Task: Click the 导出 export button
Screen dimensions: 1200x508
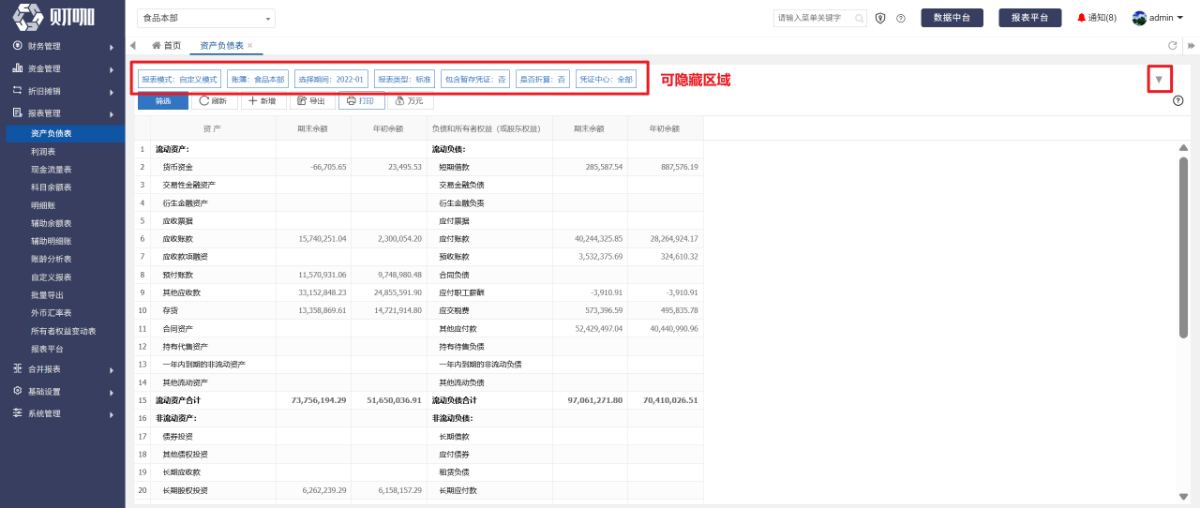Action: pos(311,101)
